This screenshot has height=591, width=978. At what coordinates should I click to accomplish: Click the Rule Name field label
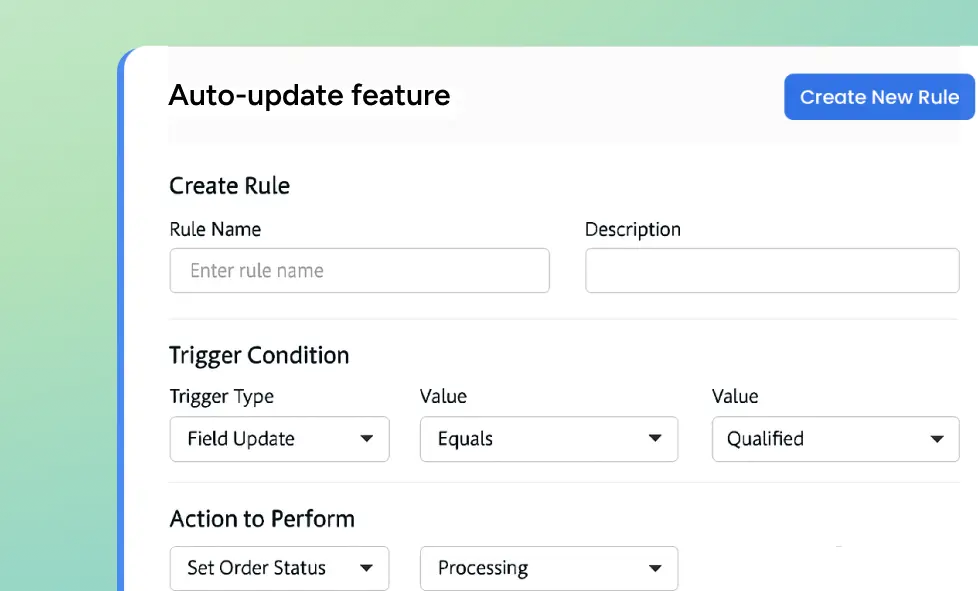[215, 229]
